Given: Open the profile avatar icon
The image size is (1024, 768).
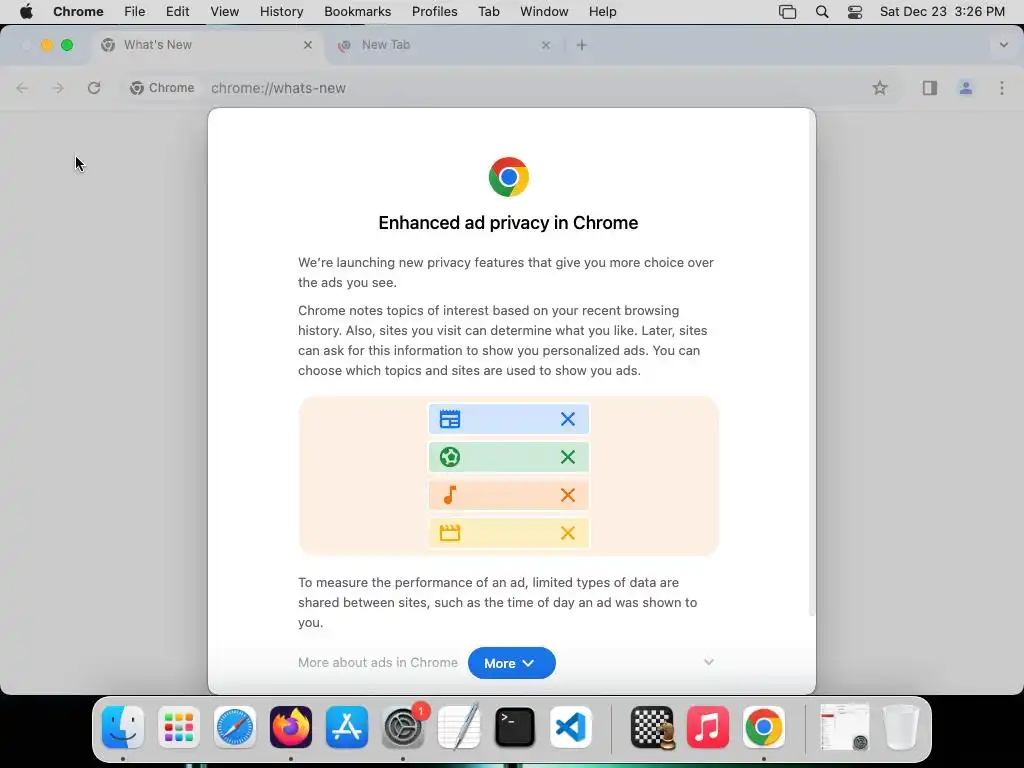Looking at the screenshot, I should (965, 88).
